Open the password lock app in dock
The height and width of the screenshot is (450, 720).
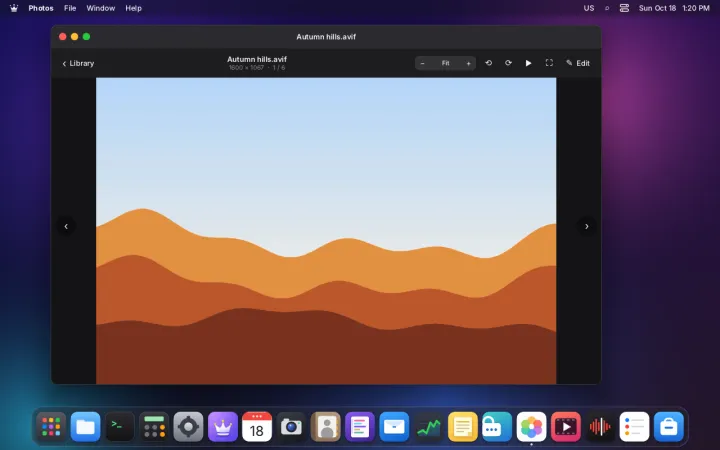coord(497,427)
